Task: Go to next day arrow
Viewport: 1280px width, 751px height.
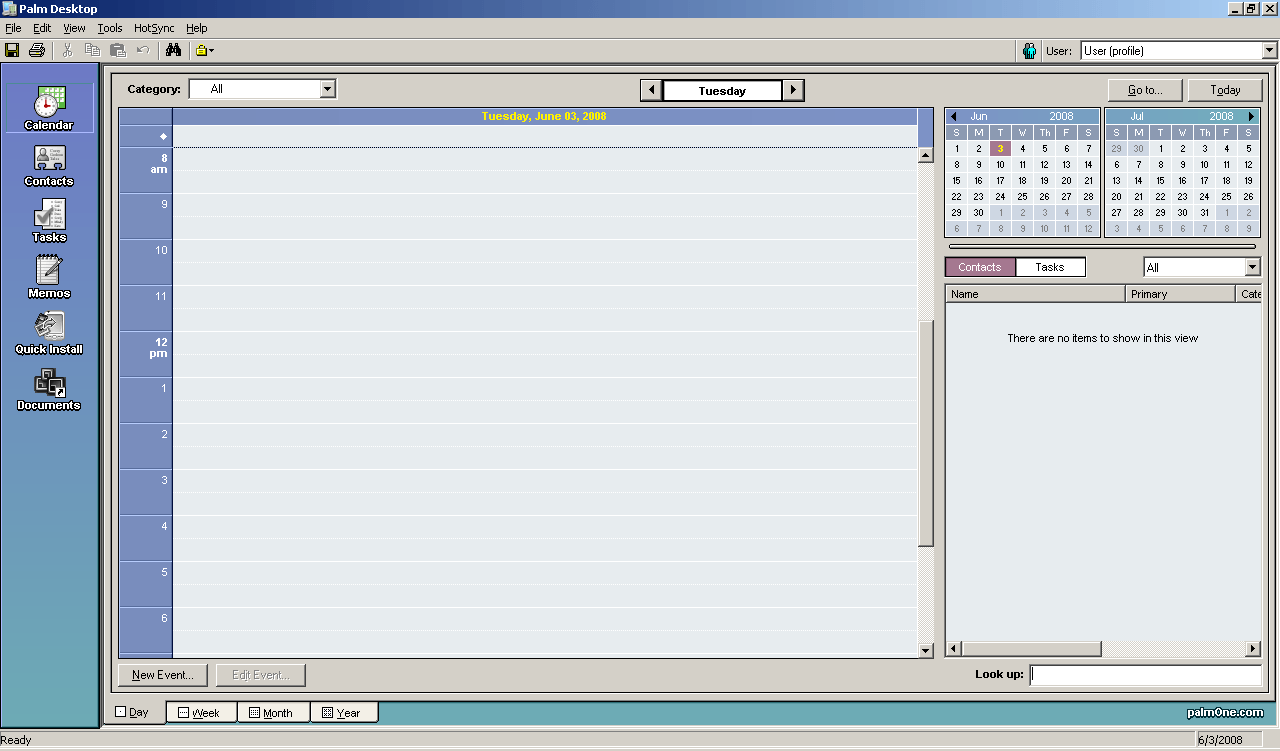Action: click(793, 90)
